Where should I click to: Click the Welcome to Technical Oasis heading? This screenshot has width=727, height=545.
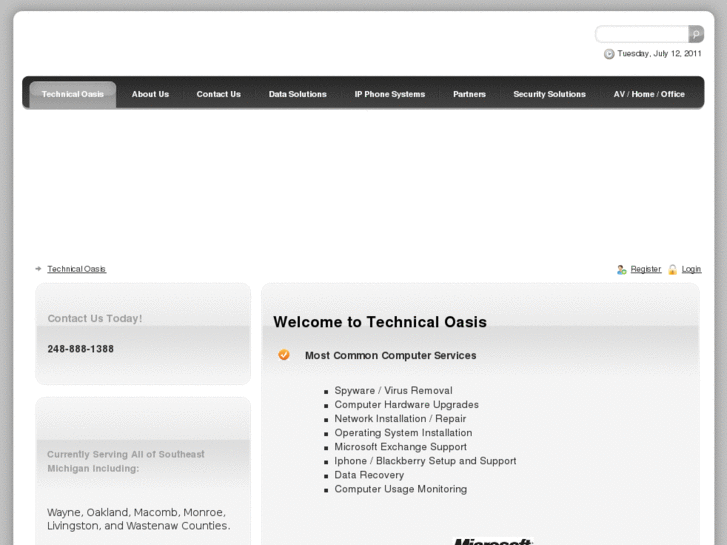tap(380, 322)
